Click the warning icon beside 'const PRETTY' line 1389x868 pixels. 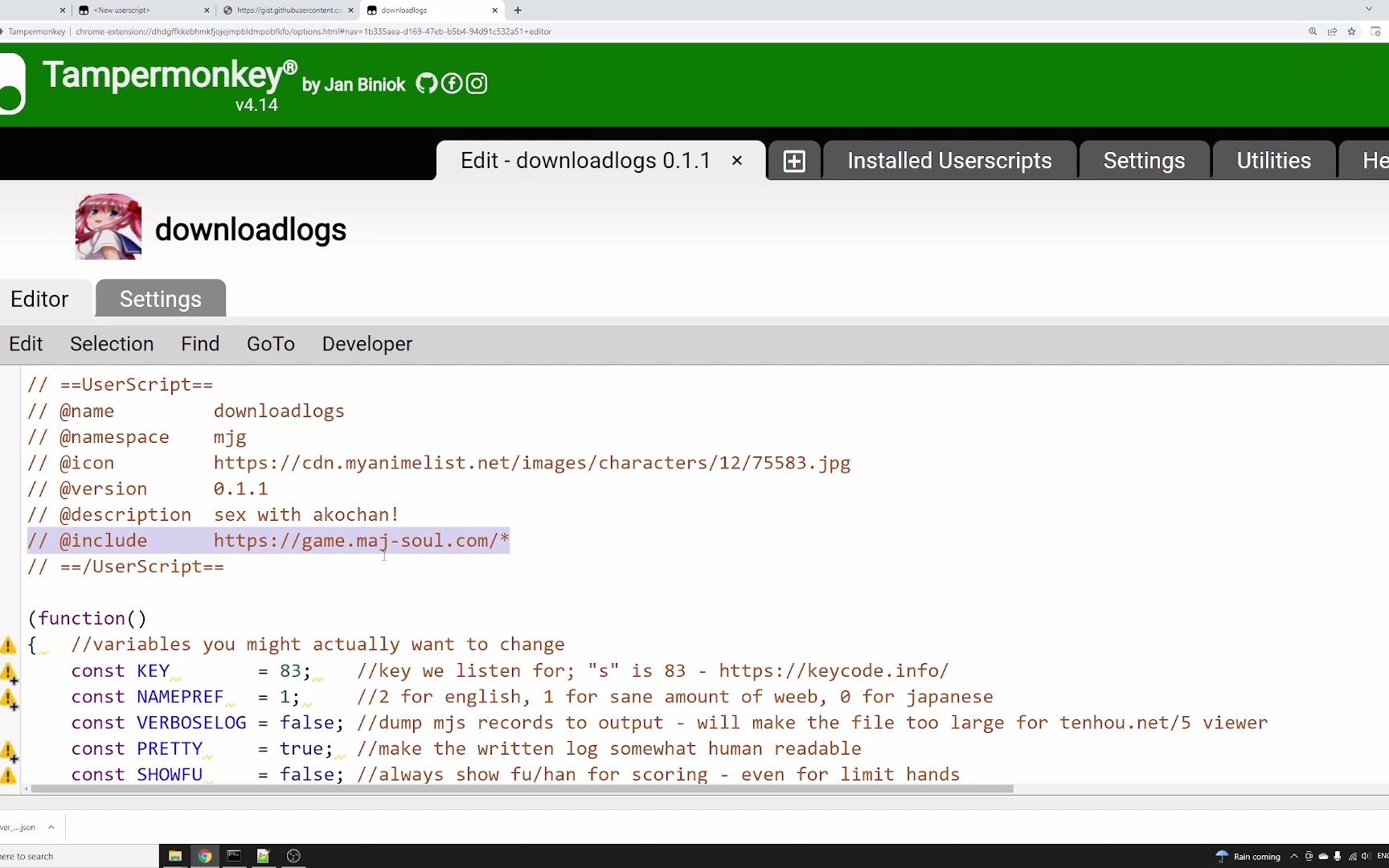(x=8, y=751)
